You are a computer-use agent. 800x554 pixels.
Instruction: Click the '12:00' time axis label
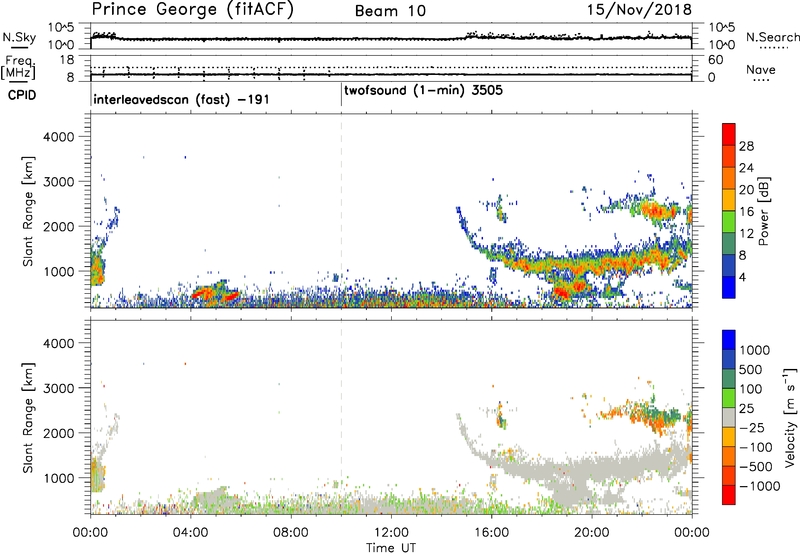point(391,533)
